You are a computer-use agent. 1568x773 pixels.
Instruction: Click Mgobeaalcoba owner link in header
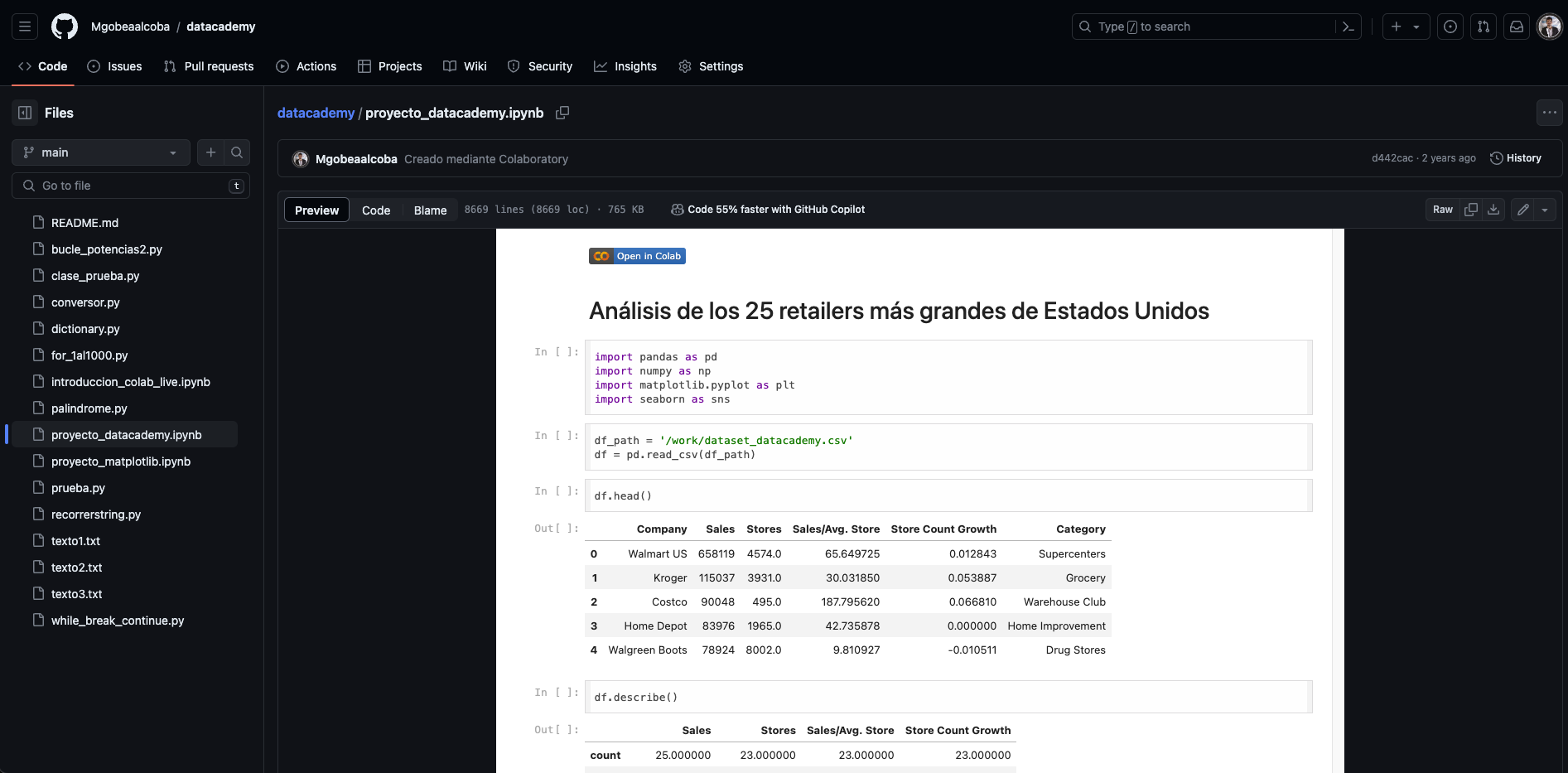click(x=130, y=27)
